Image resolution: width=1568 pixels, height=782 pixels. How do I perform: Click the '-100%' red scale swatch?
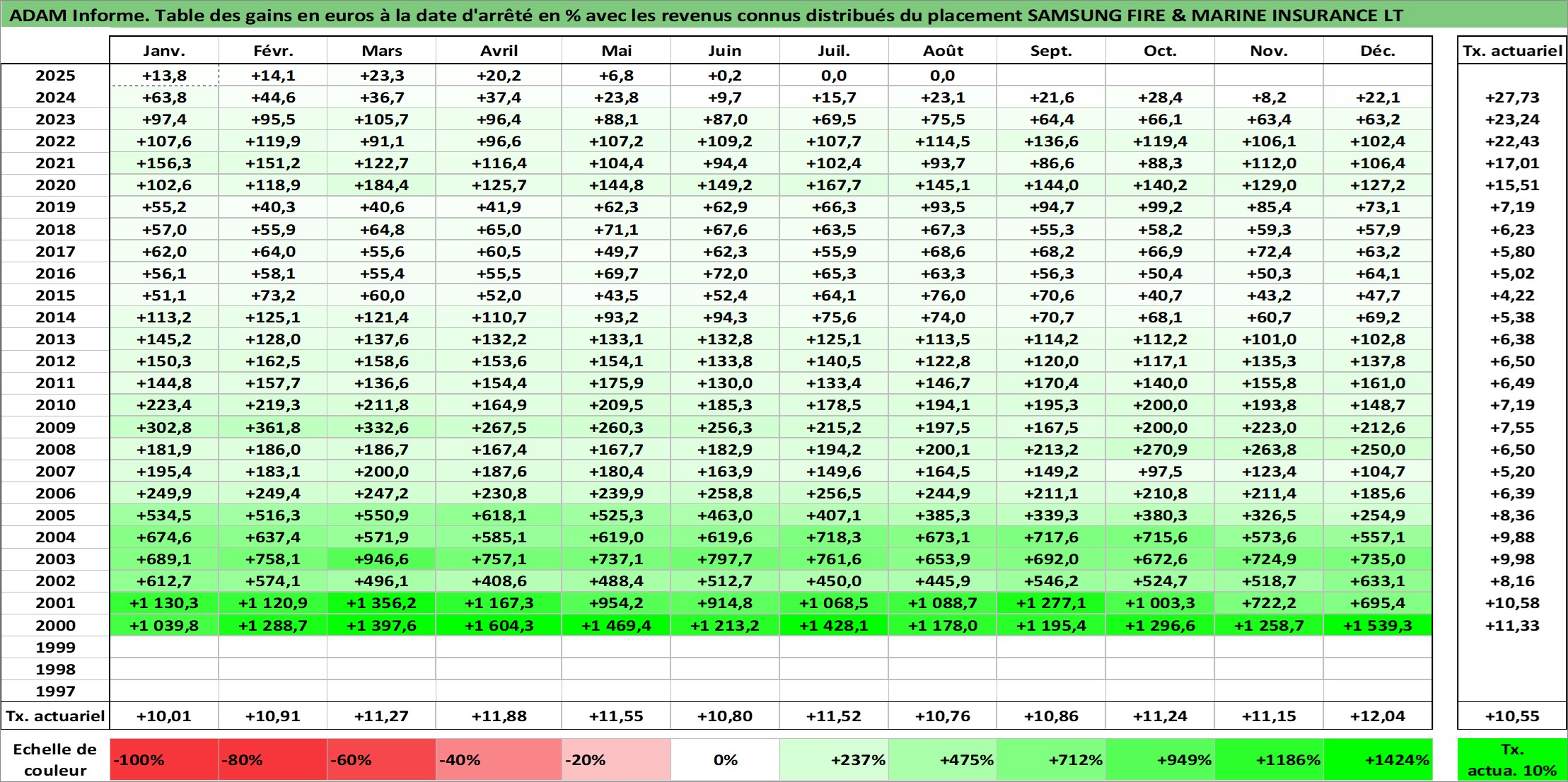164,760
